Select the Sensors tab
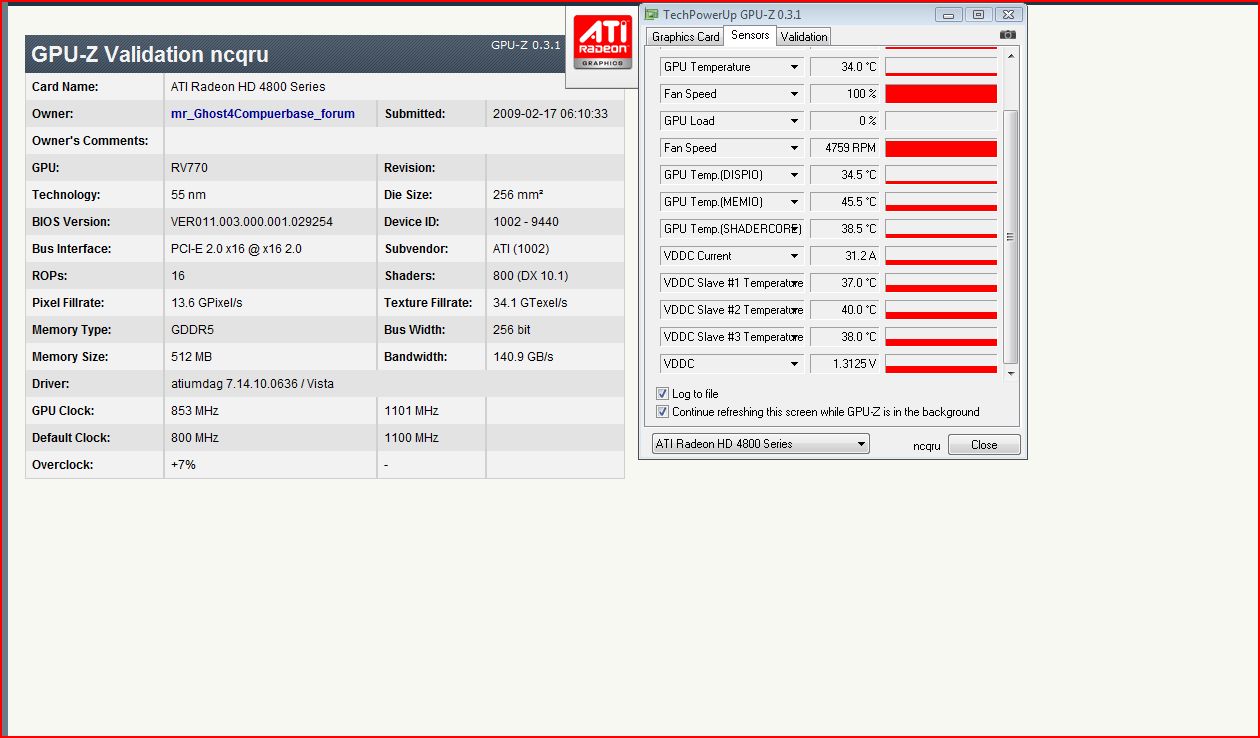This screenshot has width=1260, height=738. [750, 35]
